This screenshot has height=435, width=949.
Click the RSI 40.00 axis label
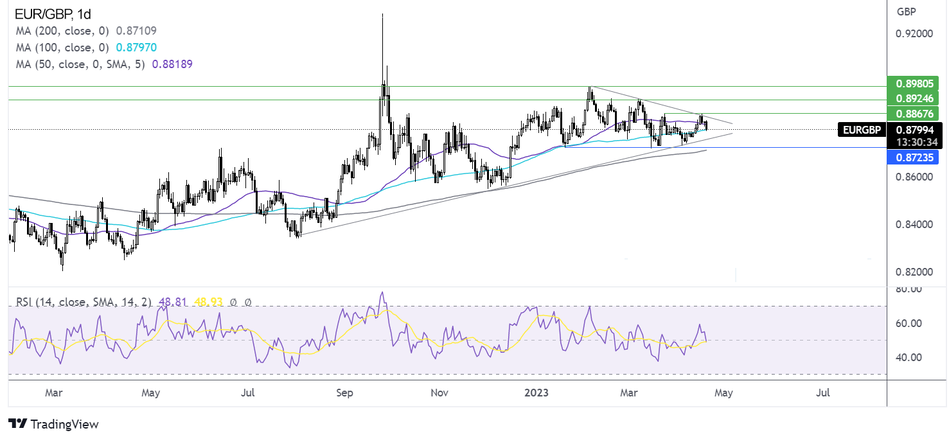pos(908,357)
